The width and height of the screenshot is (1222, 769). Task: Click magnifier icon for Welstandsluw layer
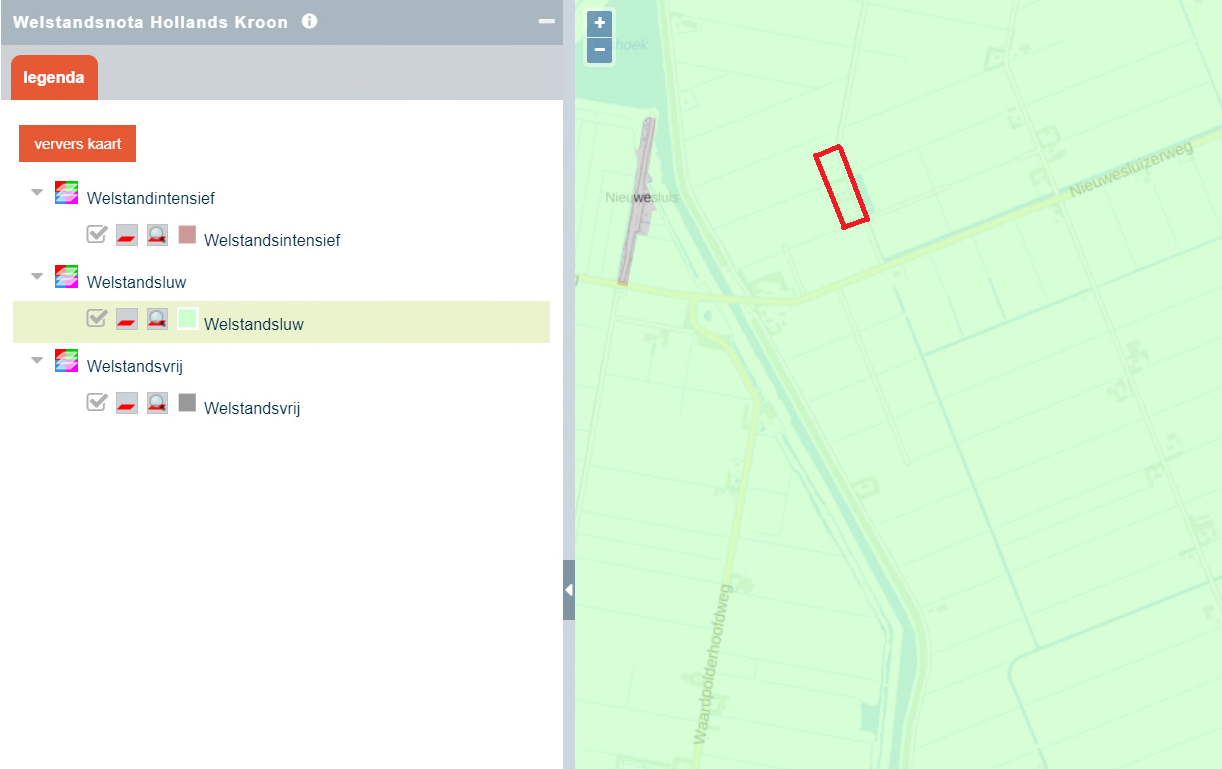point(157,319)
